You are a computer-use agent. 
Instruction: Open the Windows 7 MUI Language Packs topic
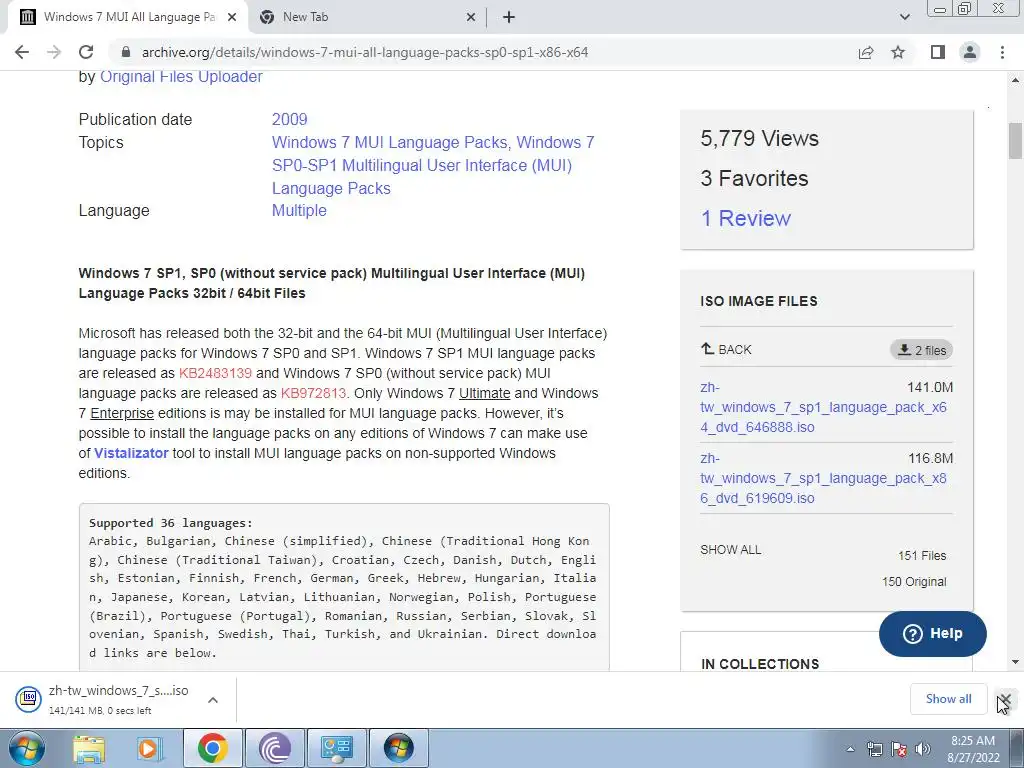[x=390, y=142]
